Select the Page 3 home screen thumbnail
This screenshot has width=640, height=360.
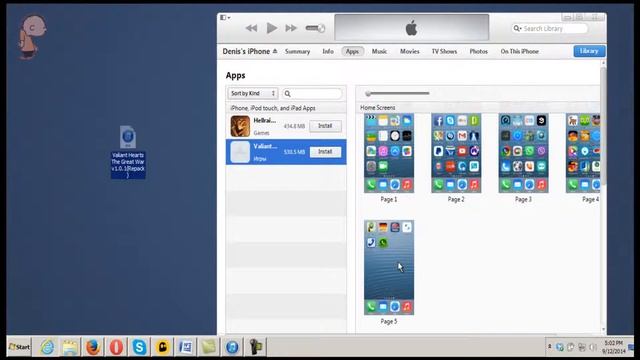coord(523,153)
